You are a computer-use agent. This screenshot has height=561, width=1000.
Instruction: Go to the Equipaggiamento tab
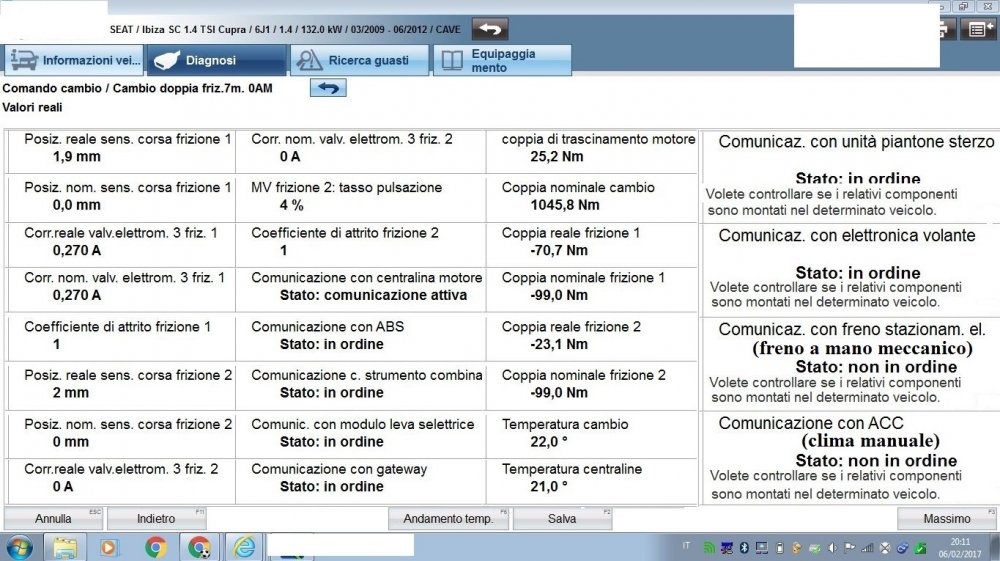click(503, 60)
